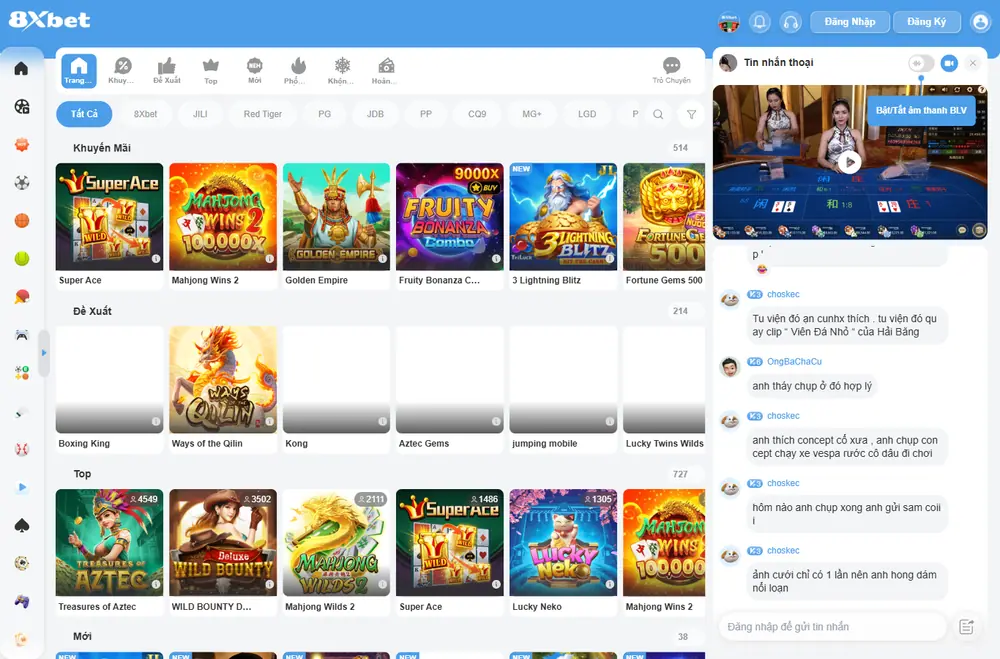Switch to the Khuy... promotions tab
This screenshot has height=659, width=1000.
(122, 70)
